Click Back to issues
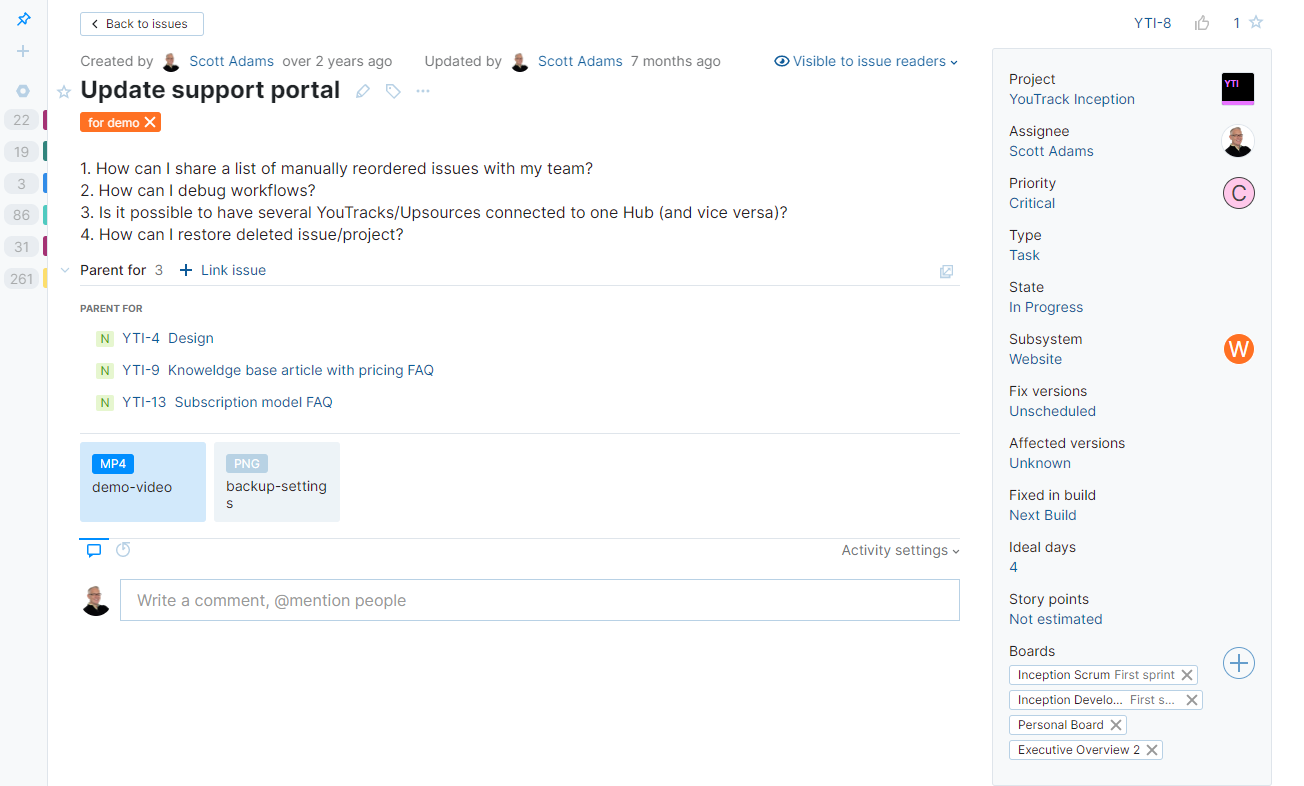This screenshot has width=1304, height=786. tap(141, 23)
